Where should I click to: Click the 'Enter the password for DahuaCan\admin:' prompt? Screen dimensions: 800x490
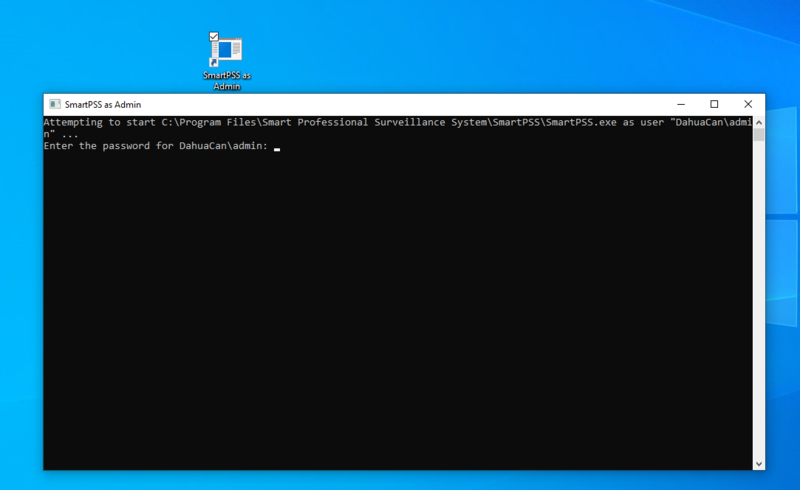click(x=156, y=146)
